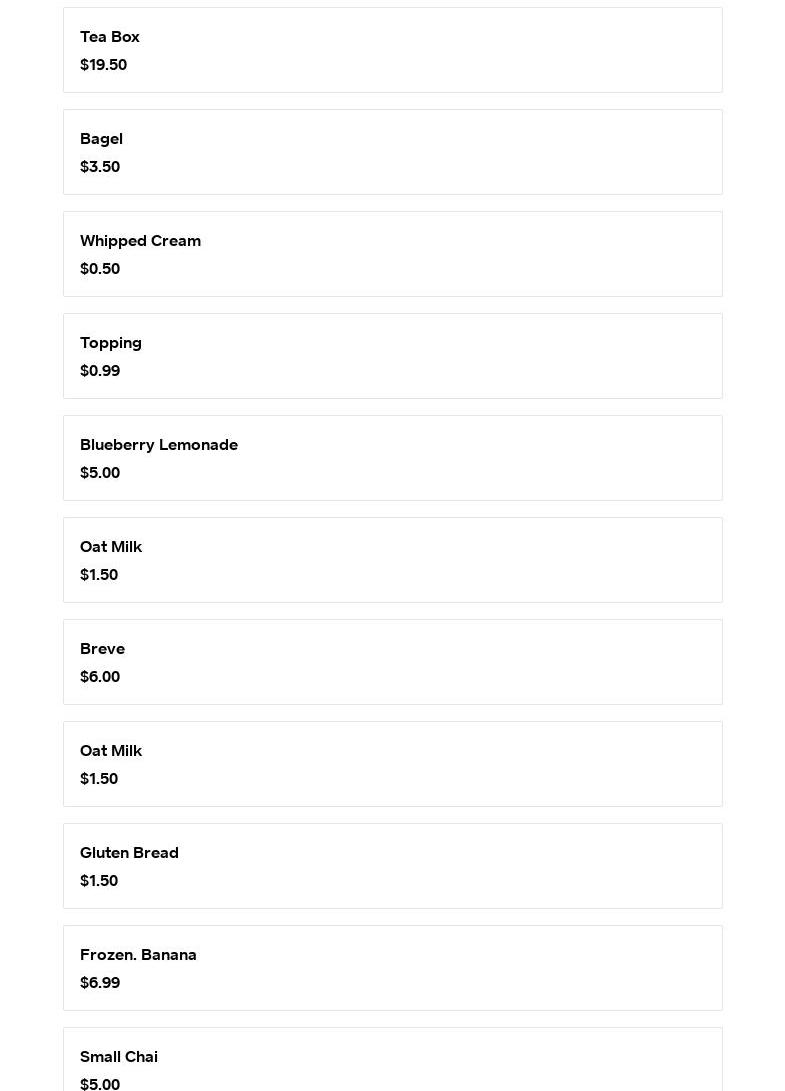
Task: Select the Topping item
Action: (392, 356)
